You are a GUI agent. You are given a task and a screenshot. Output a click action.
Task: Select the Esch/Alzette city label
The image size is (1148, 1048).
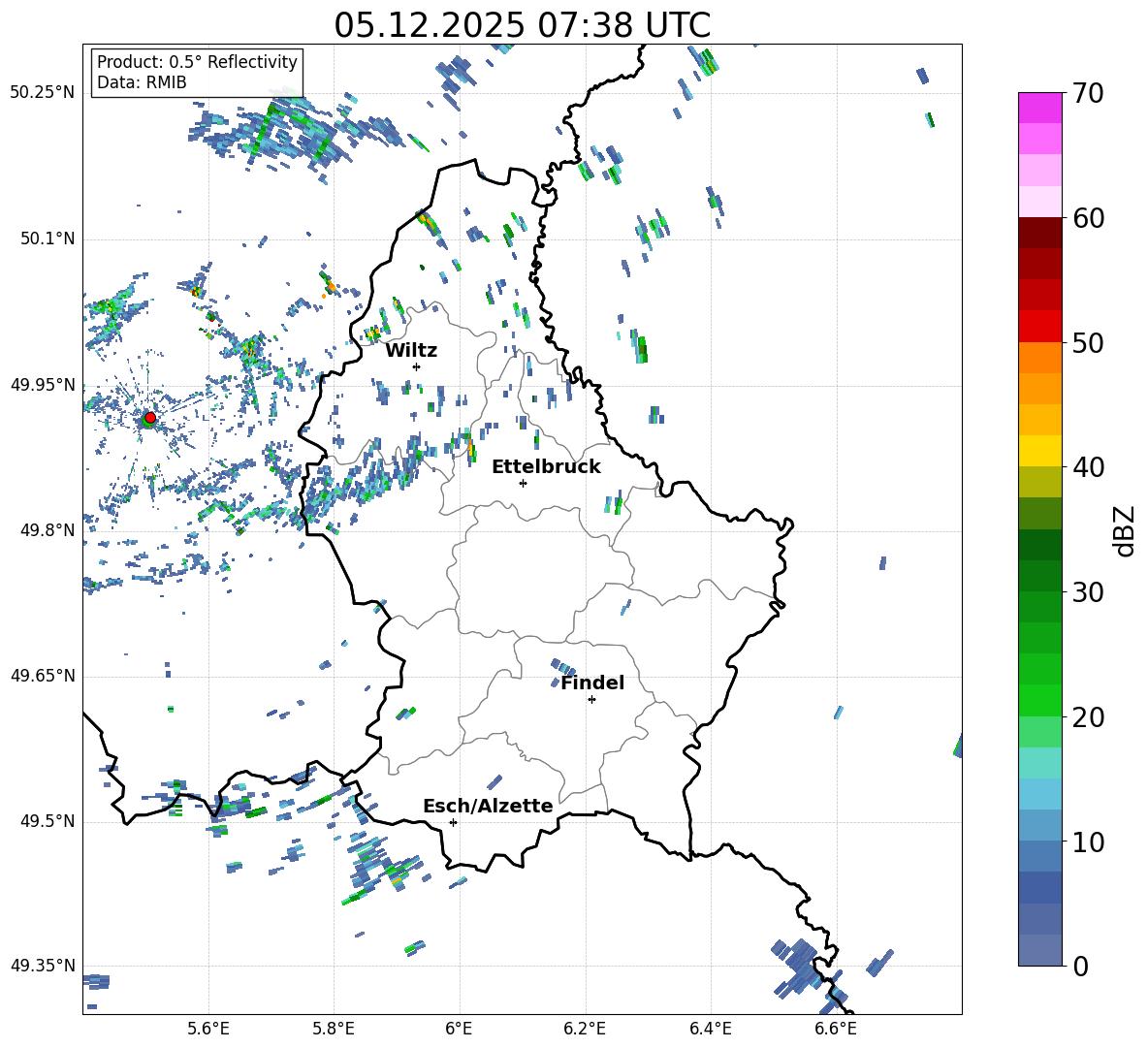click(488, 806)
